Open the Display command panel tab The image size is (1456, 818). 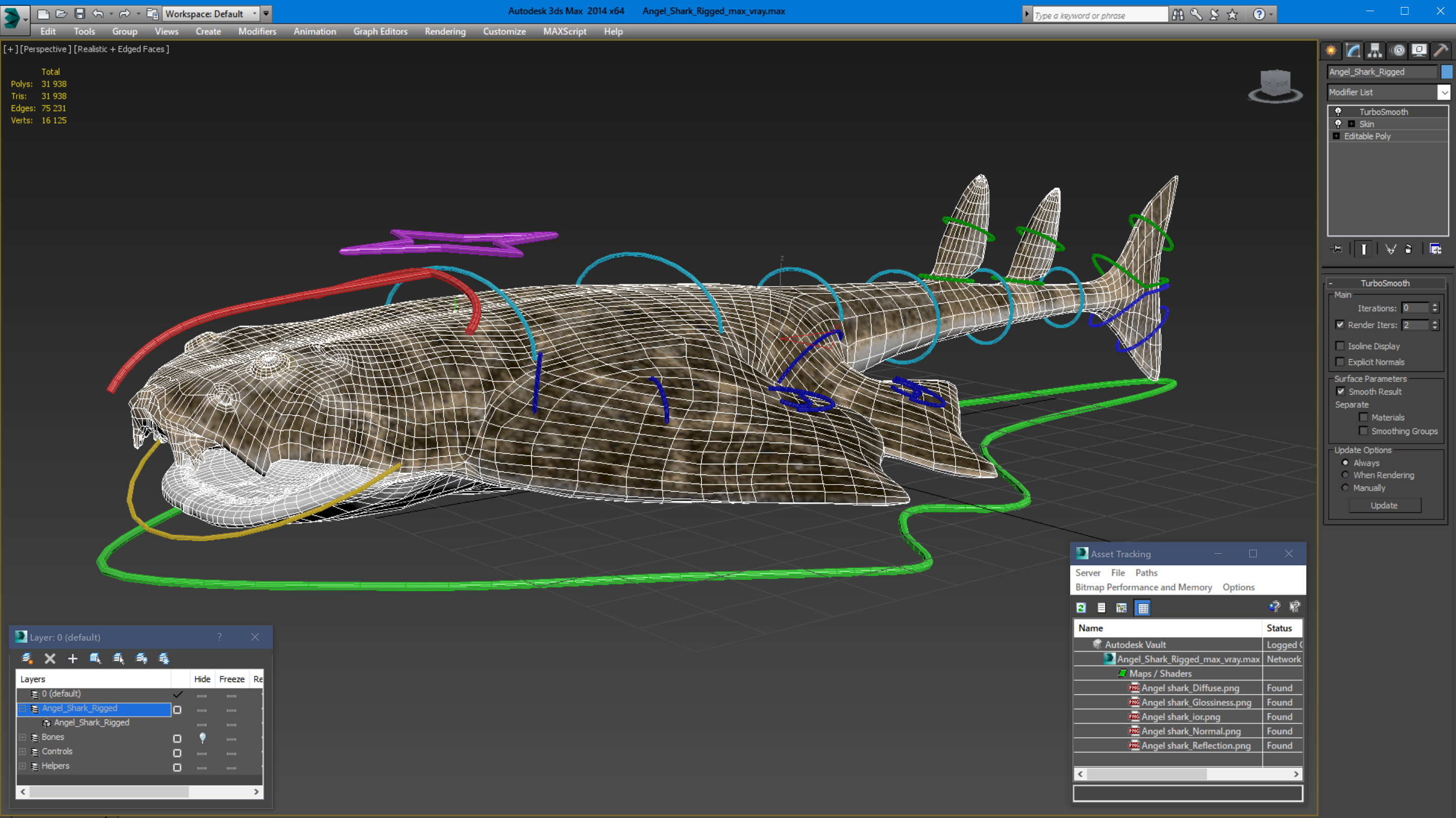coord(1419,51)
